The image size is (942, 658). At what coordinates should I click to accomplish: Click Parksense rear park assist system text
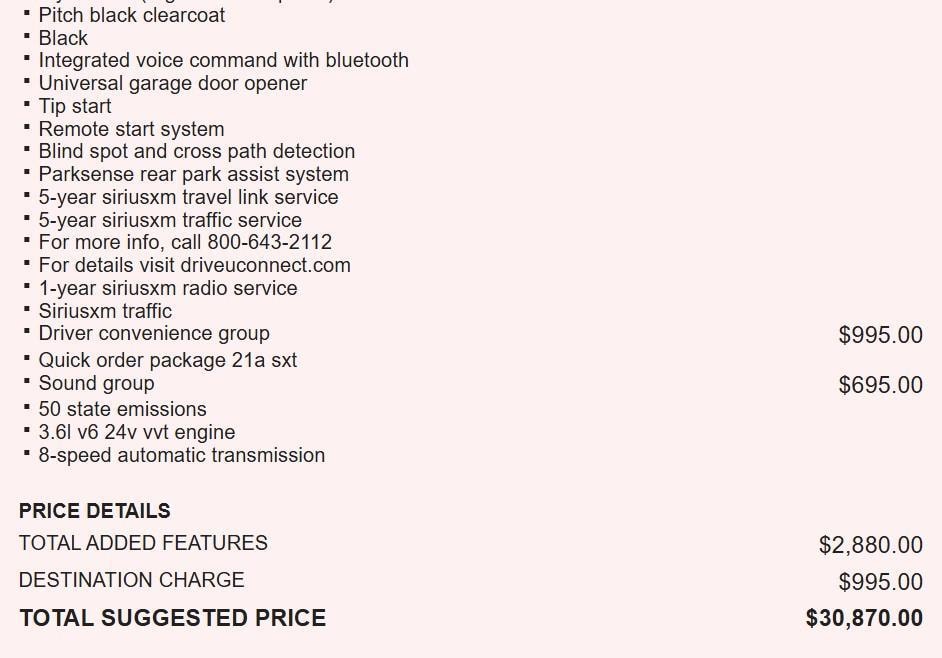pos(193,174)
